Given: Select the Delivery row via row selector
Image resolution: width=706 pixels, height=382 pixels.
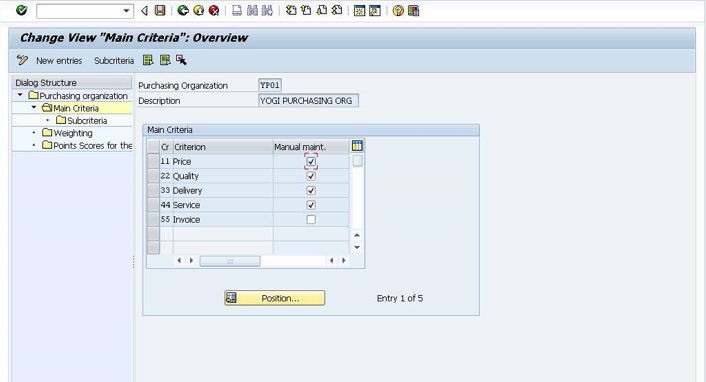Looking at the screenshot, I should 154,190.
